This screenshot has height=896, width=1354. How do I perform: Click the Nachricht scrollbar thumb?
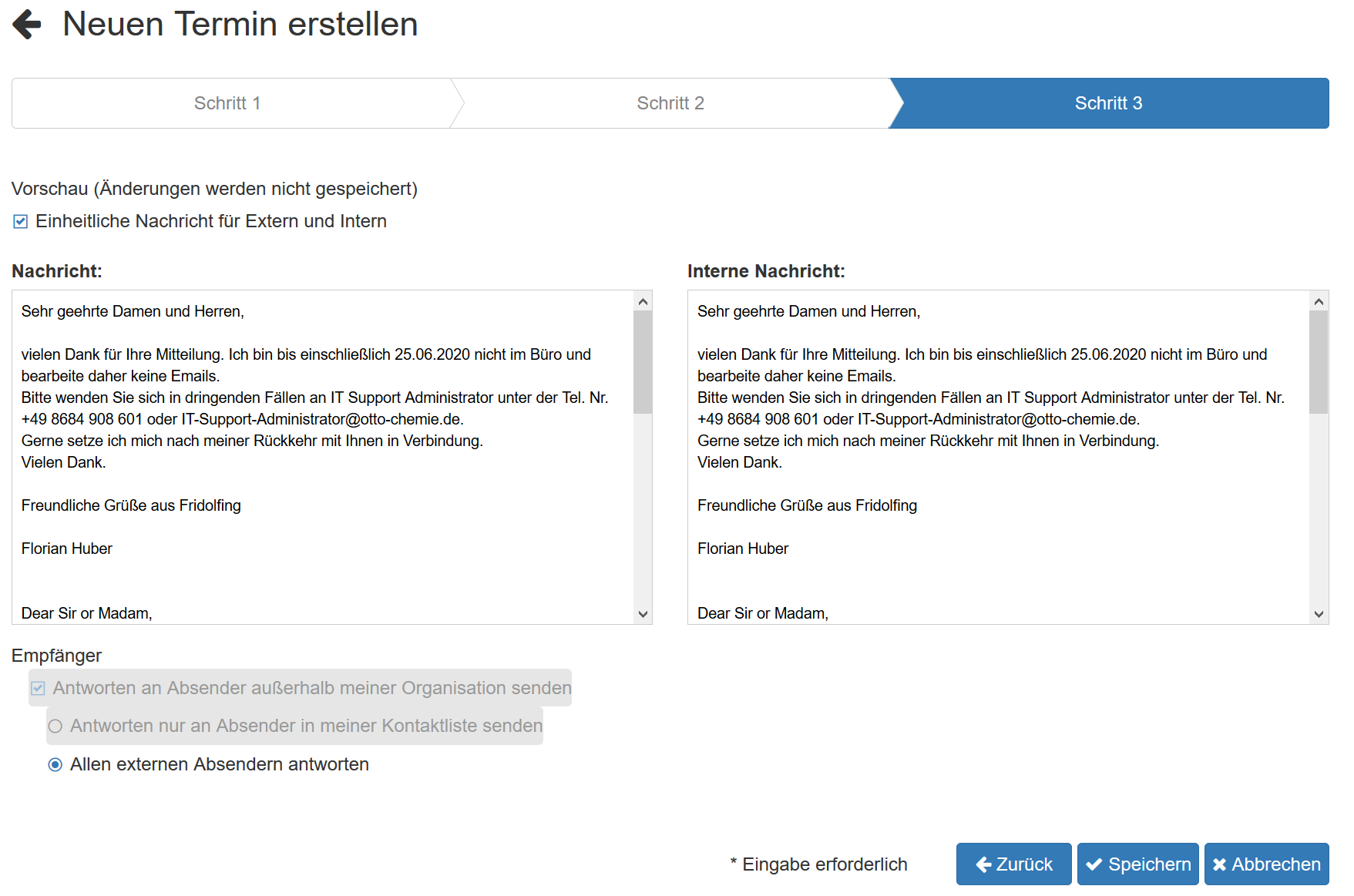point(643,362)
